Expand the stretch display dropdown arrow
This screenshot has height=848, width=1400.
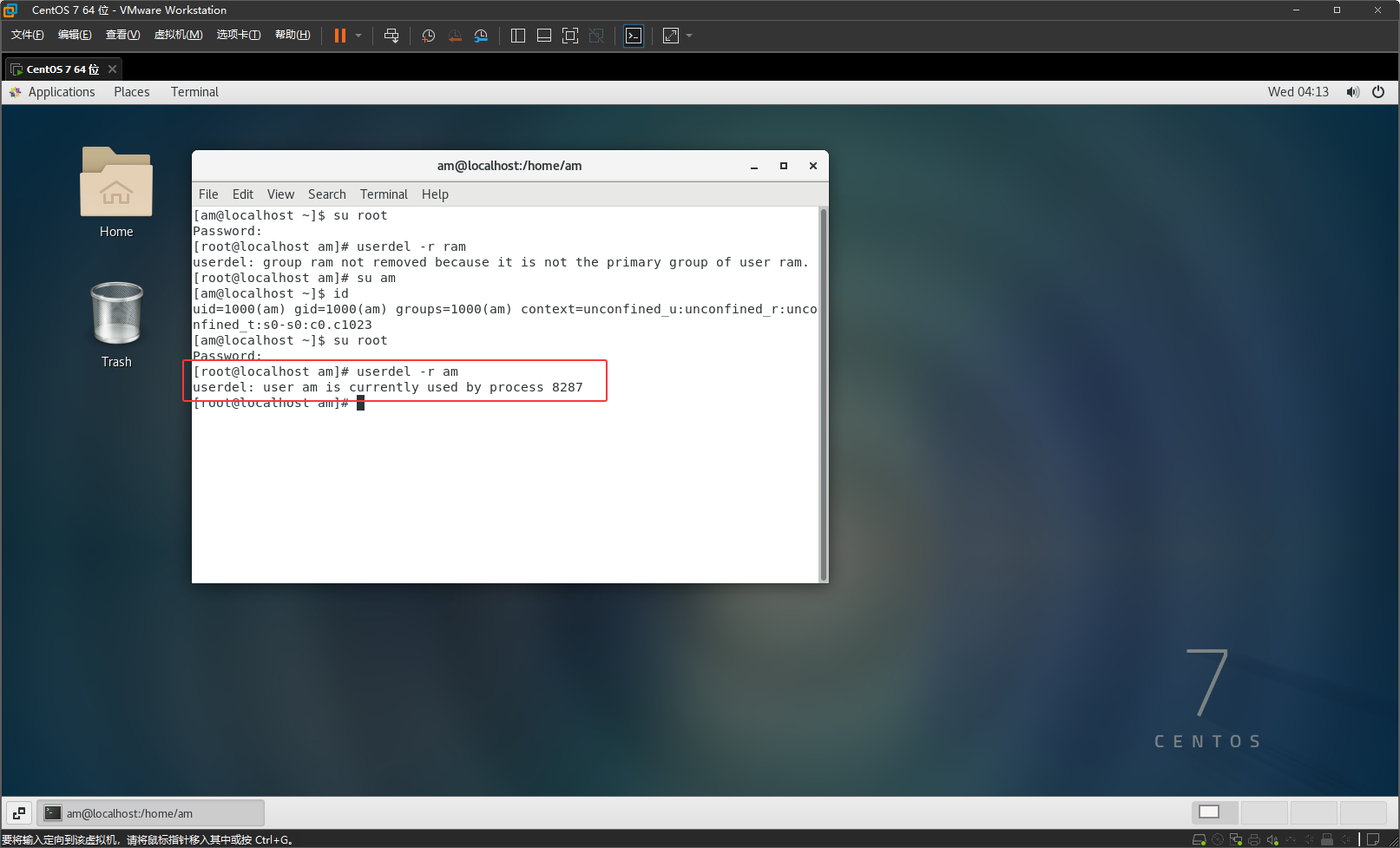point(689,36)
